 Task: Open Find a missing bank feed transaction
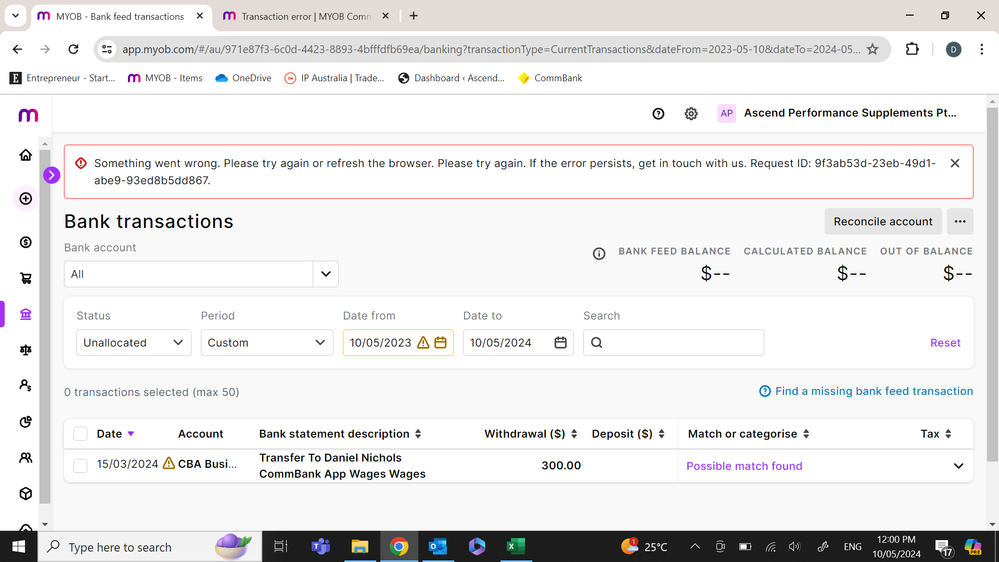pos(866,391)
